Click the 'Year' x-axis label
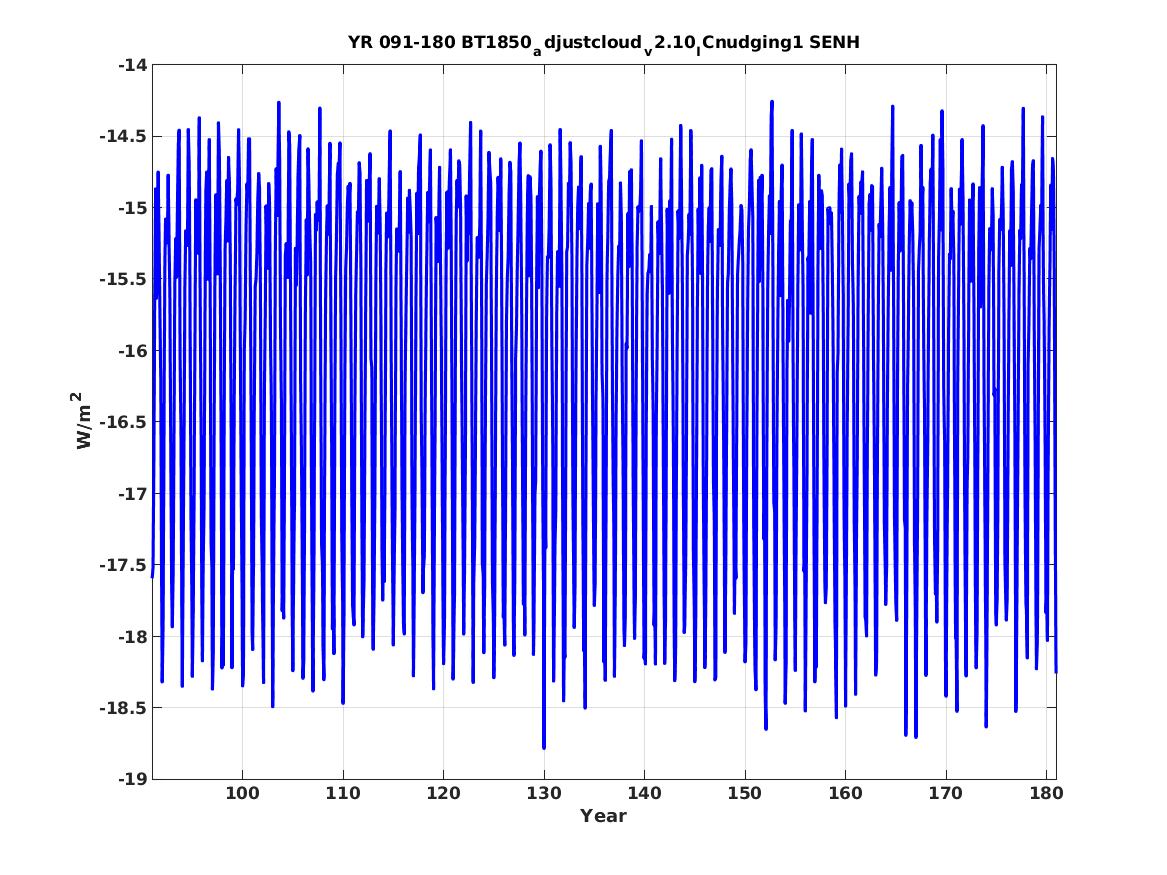 604,816
